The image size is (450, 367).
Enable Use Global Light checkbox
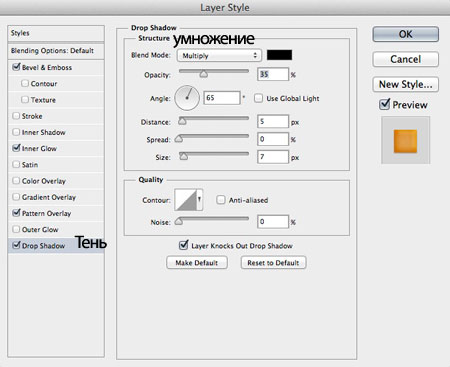[x=258, y=98]
